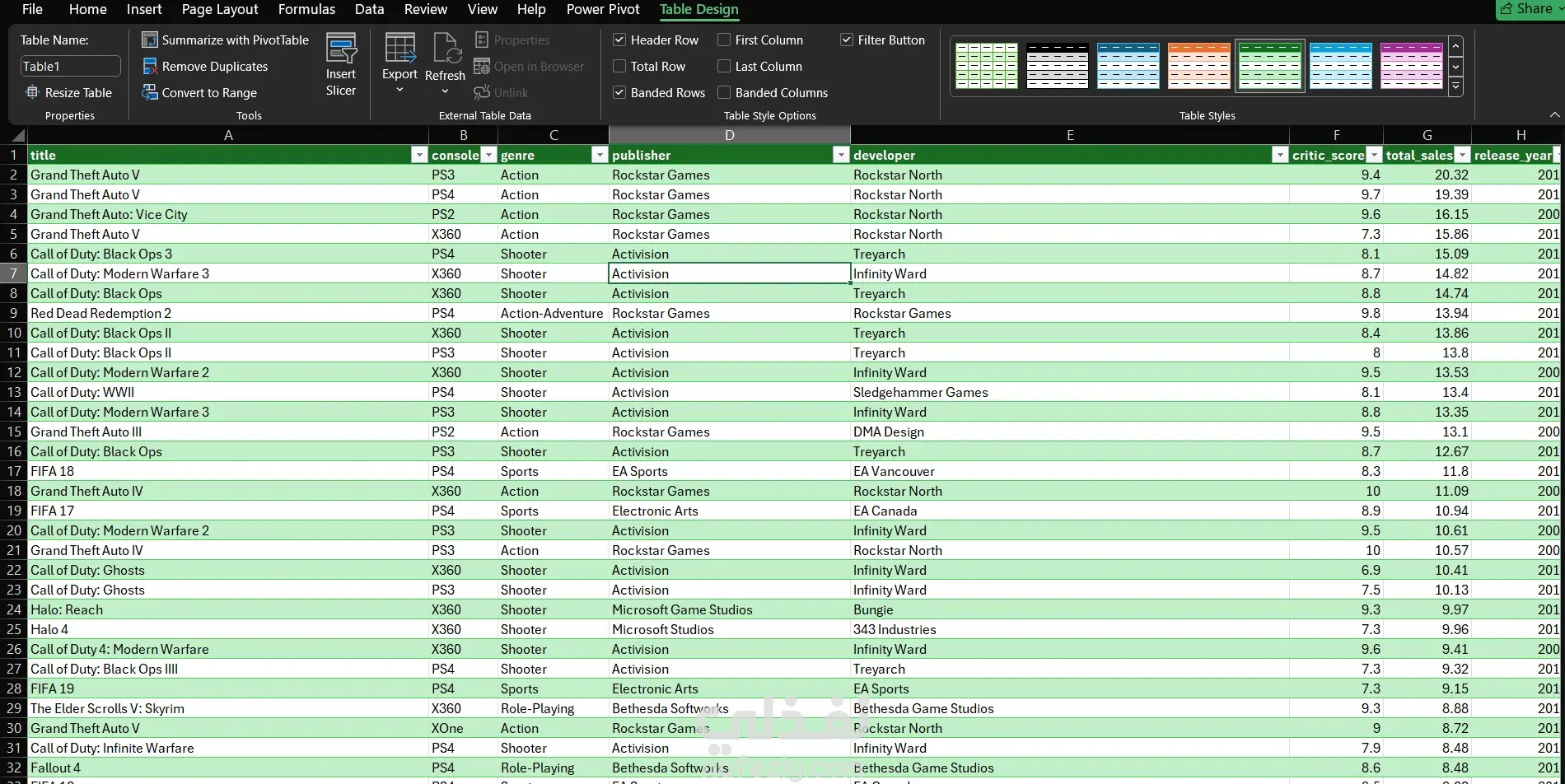Select row 7 header

13,273
